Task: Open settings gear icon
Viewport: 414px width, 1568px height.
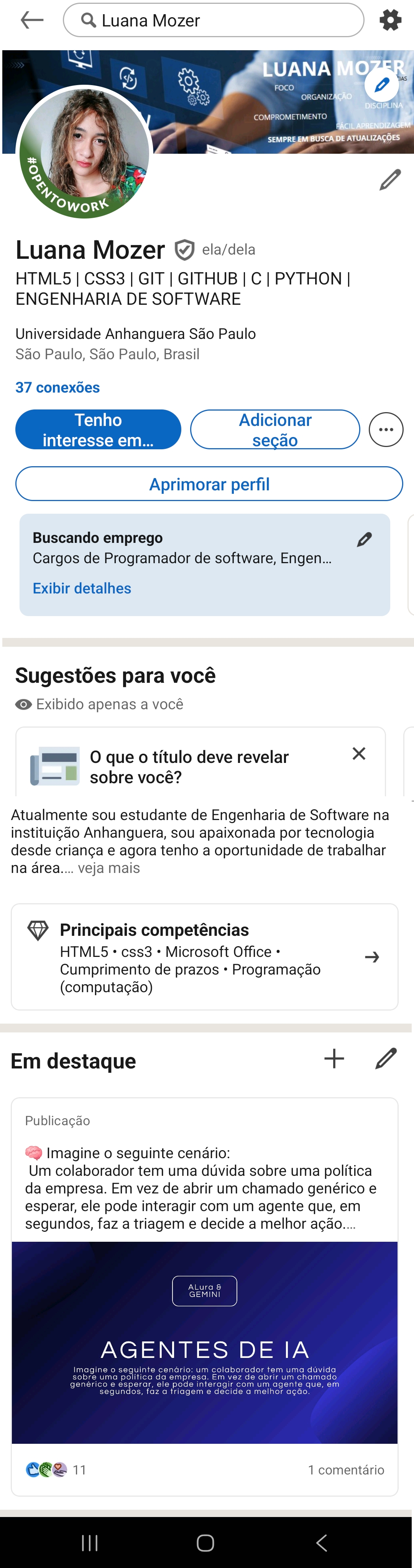Action: (x=390, y=20)
